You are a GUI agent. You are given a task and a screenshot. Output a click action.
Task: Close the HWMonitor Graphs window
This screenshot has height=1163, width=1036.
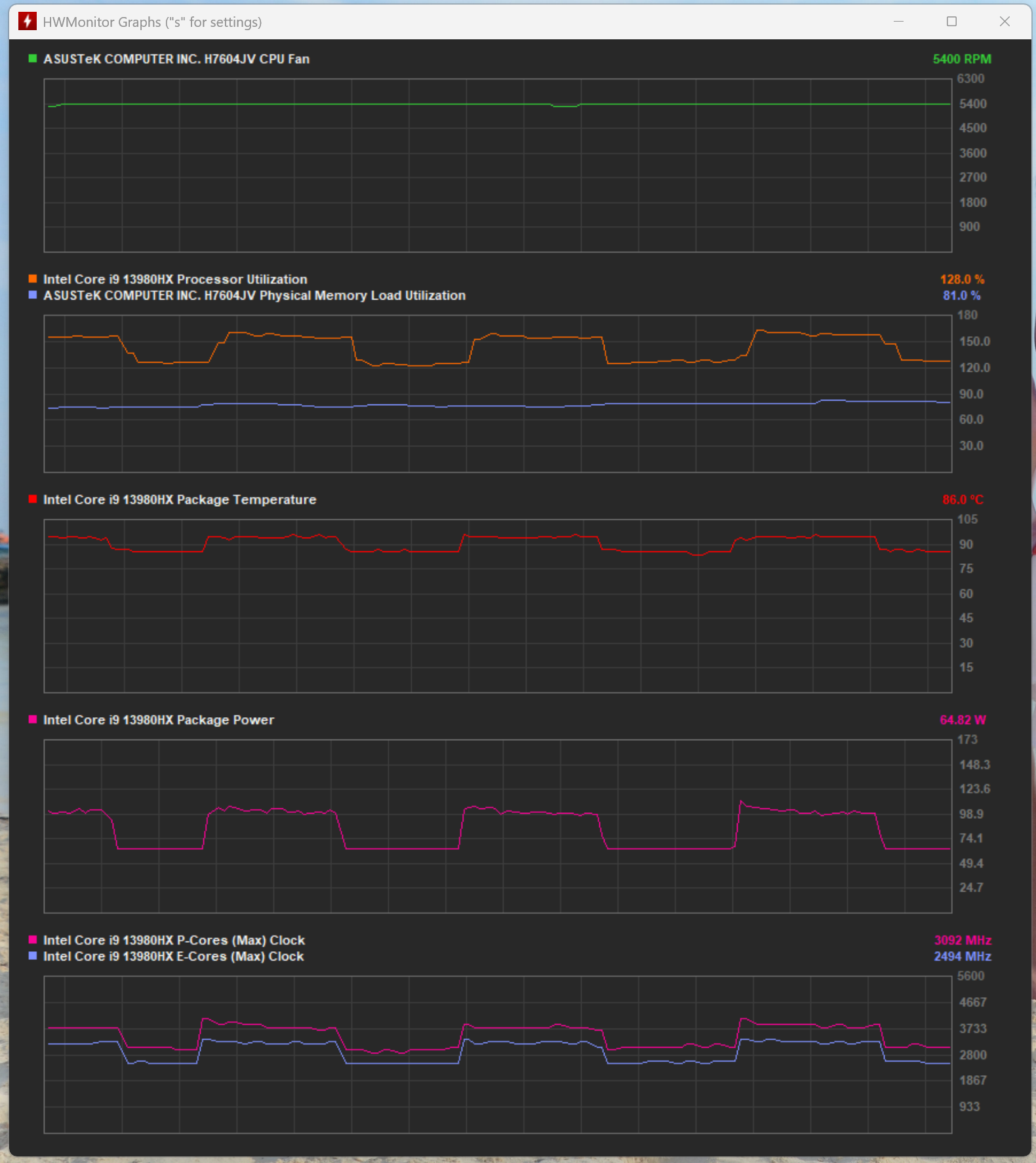point(1005,22)
